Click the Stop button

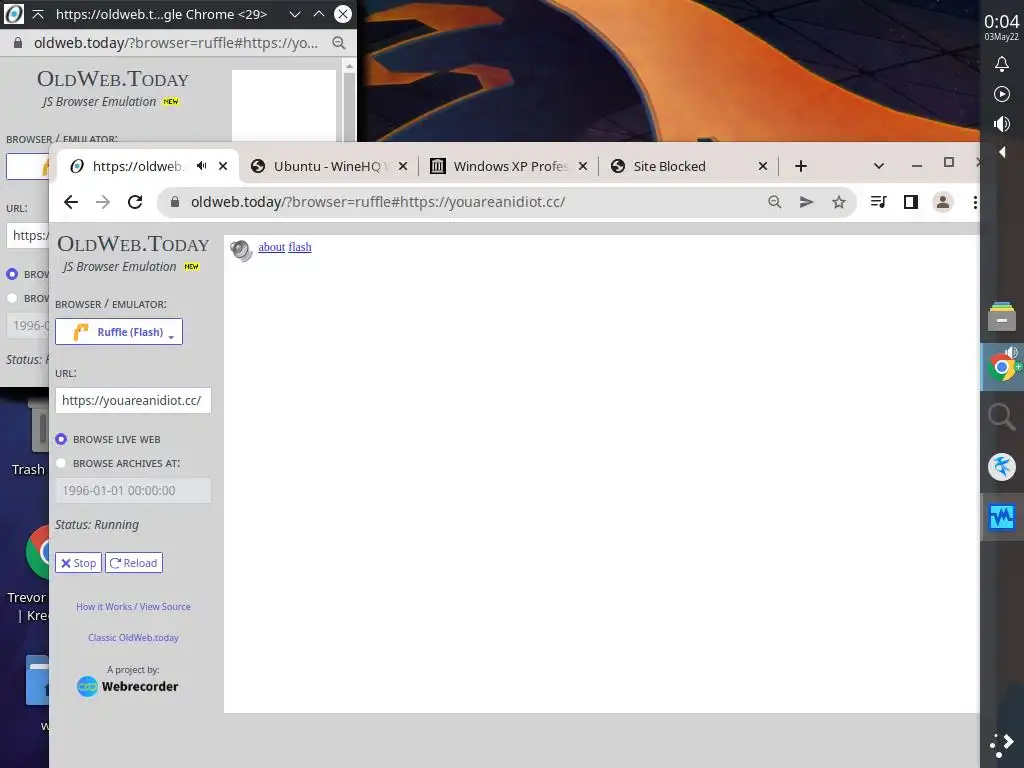78,563
